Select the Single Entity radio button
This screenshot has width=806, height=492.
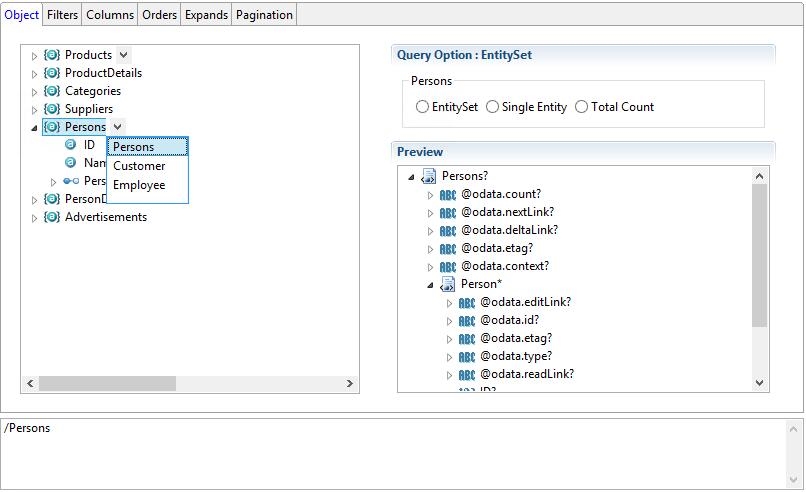(x=492, y=107)
